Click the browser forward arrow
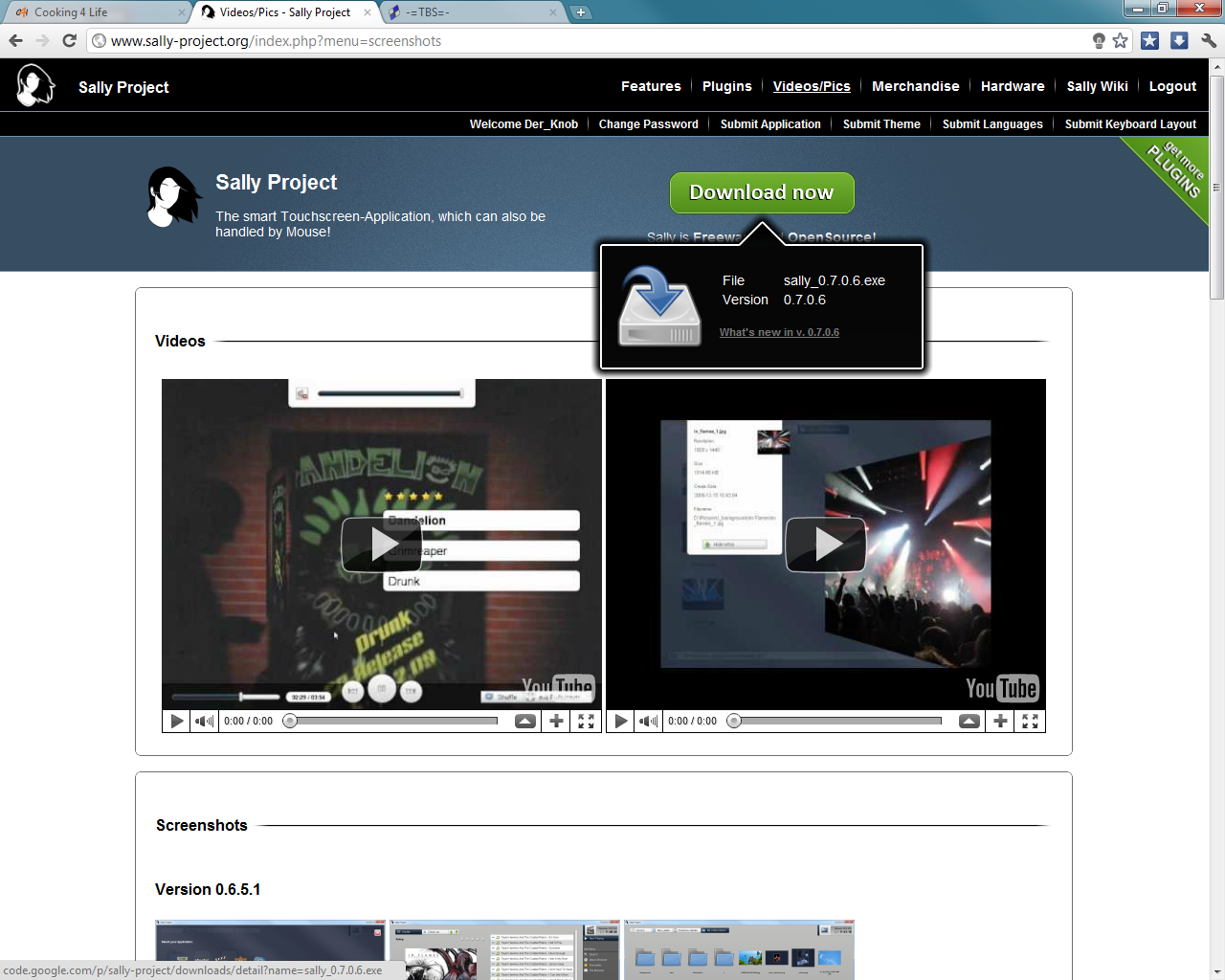1225x980 pixels. click(x=42, y=40)
